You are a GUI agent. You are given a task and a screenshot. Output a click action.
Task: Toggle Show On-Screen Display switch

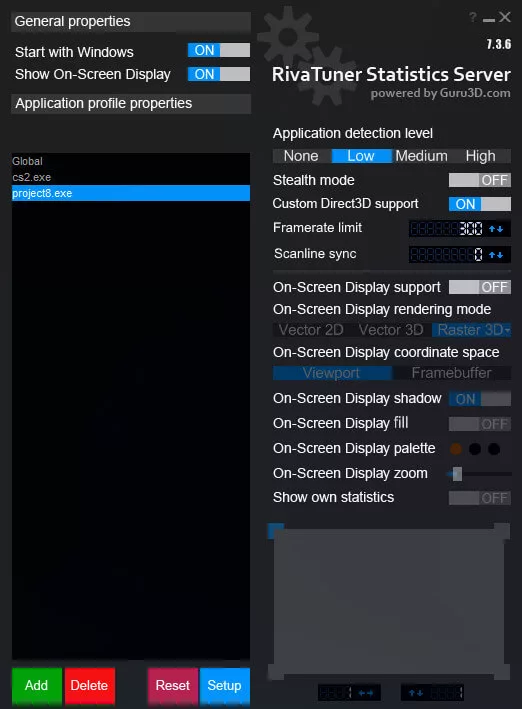click(219, 74)
